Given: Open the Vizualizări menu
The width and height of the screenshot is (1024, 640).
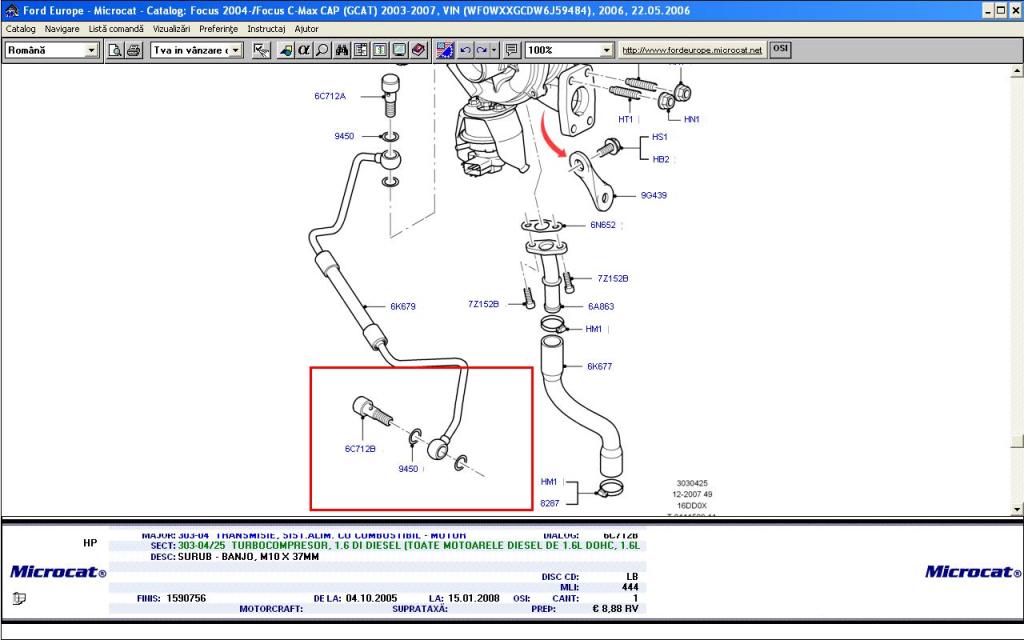Looking at the screenshot, I should [x=171, y=29].
